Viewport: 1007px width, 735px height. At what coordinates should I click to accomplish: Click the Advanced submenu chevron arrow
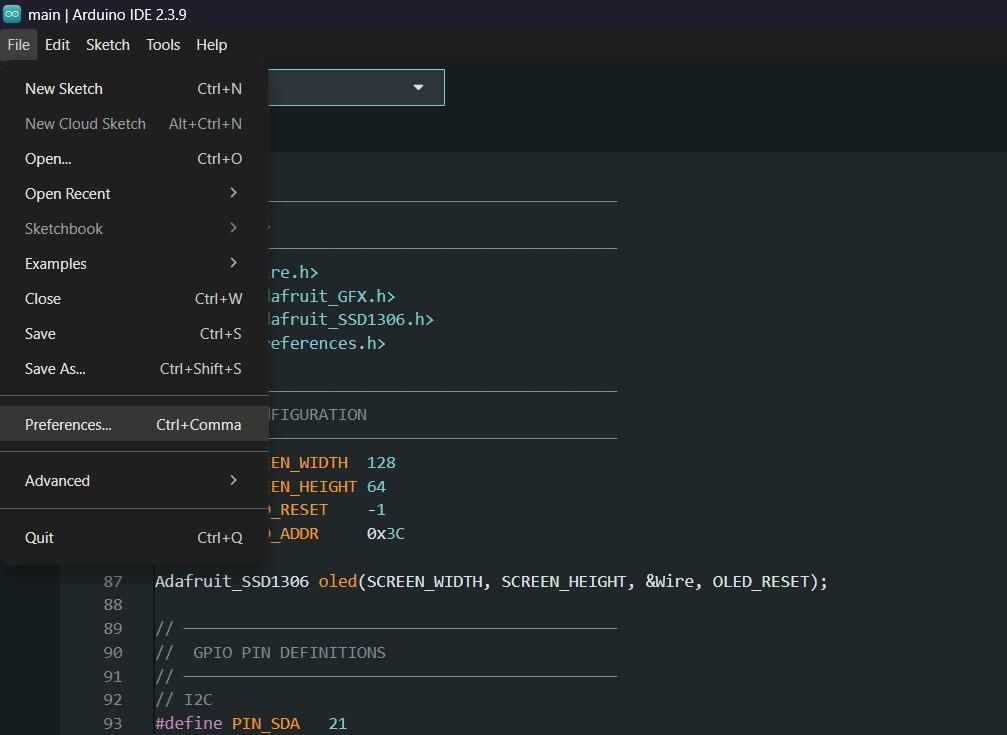(x=233, y=480)
